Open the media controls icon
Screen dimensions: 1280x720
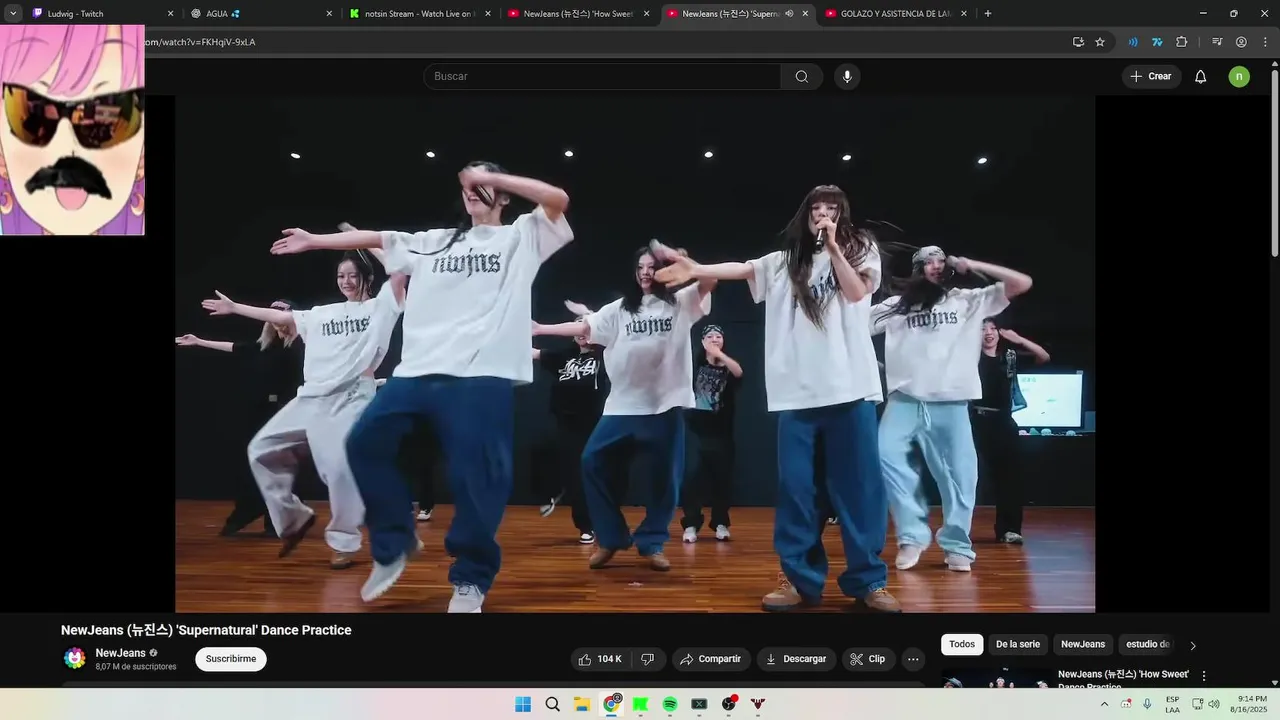(x=1217, y=42)
